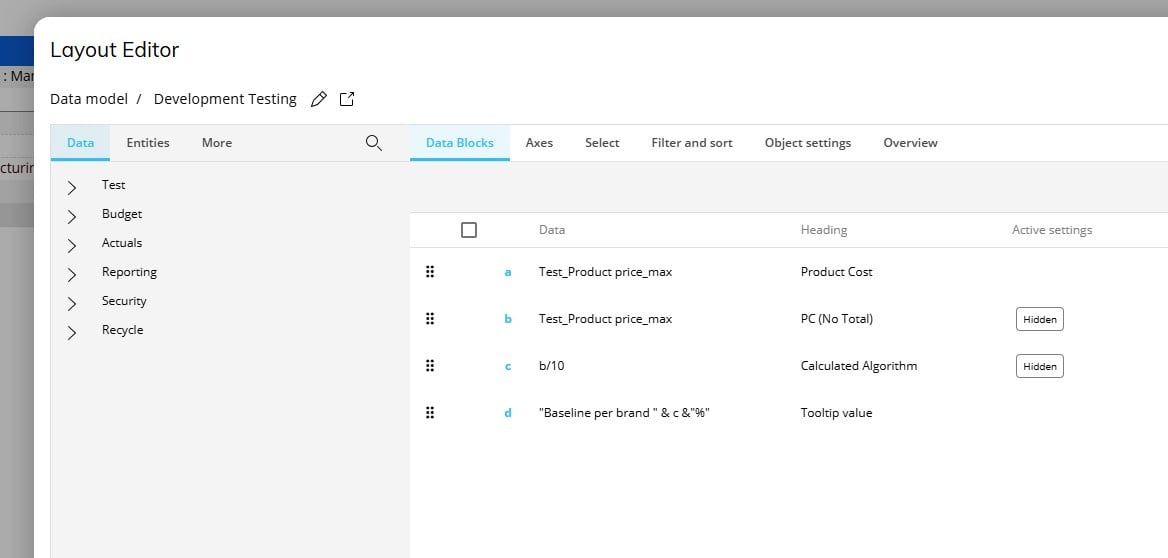The width and height of the screenshot is (1168, 558).
Task: Click the Heading column header
Action: [824, 230]
